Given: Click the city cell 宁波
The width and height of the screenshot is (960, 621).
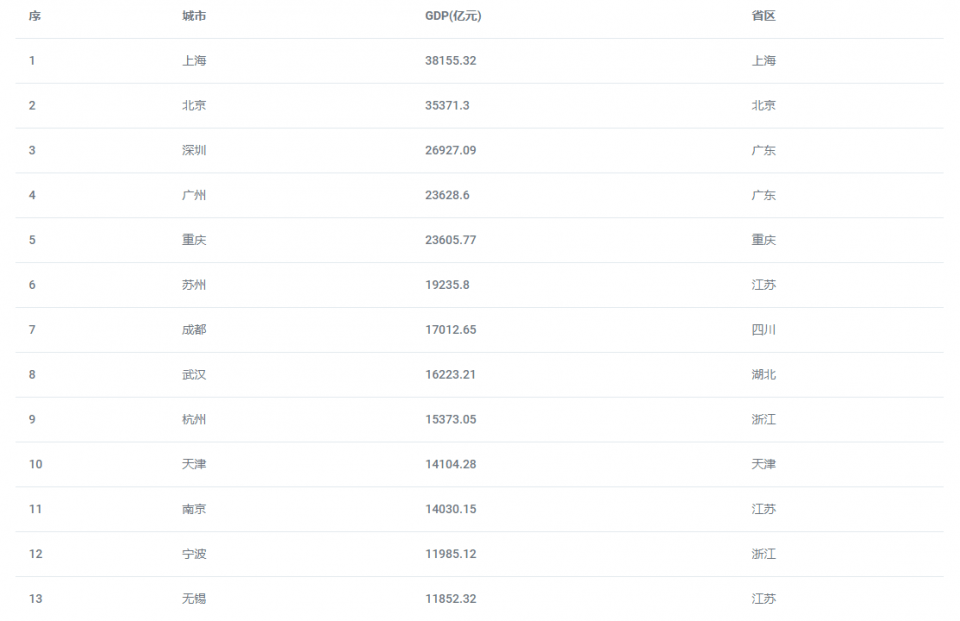Looking at the screenshot, I should [x=193, y=554].
